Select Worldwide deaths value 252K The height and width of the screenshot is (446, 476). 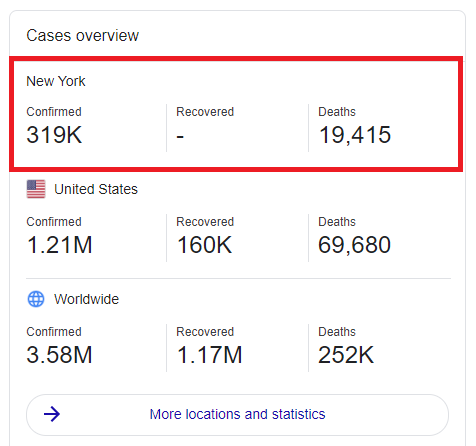click(x=346, y=355)
